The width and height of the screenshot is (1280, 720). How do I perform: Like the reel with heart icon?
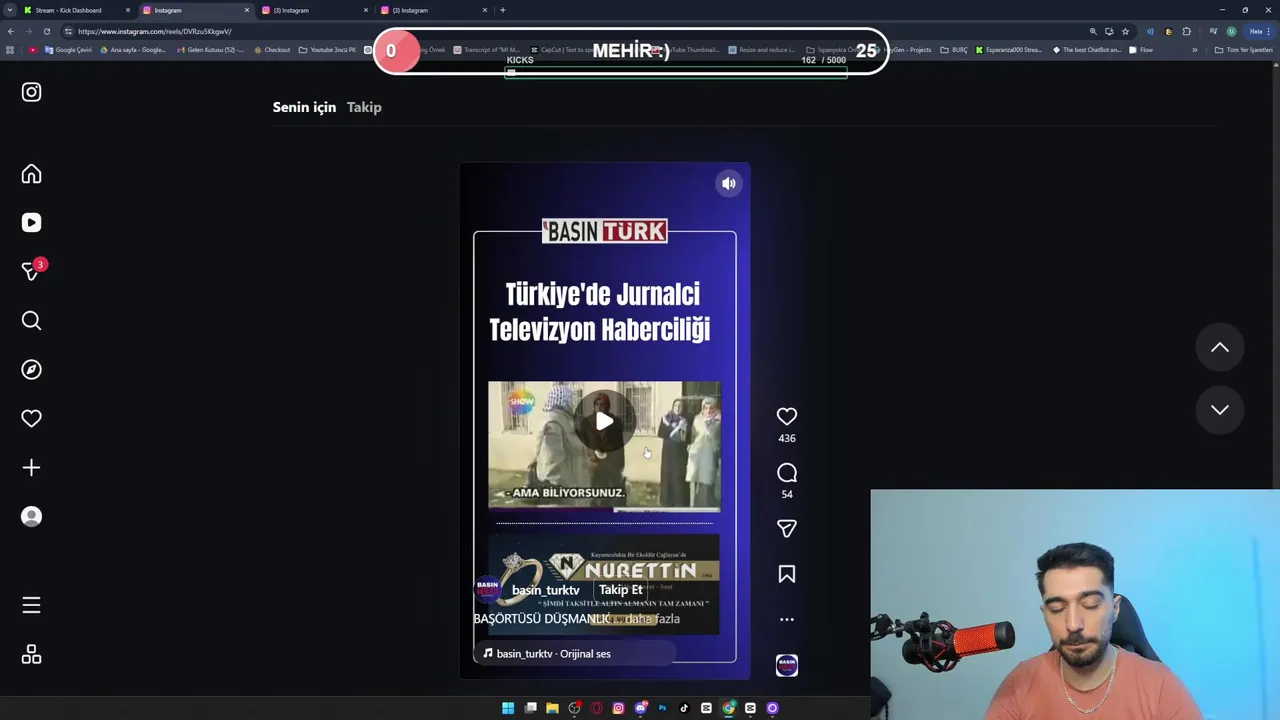[787, 416]
